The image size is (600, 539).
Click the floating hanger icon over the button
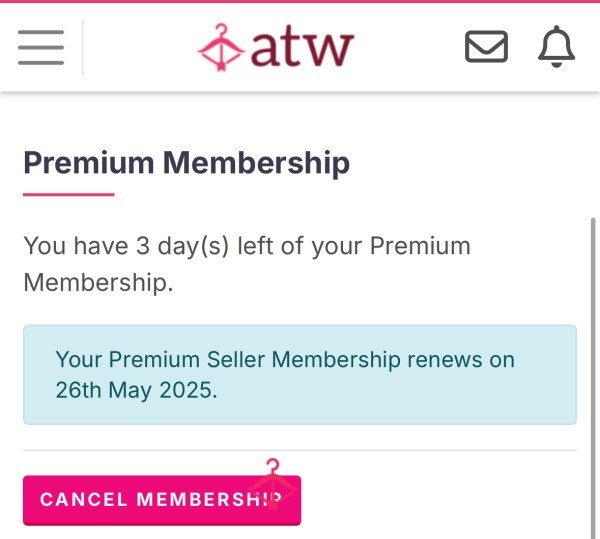(x=272, y=484)
